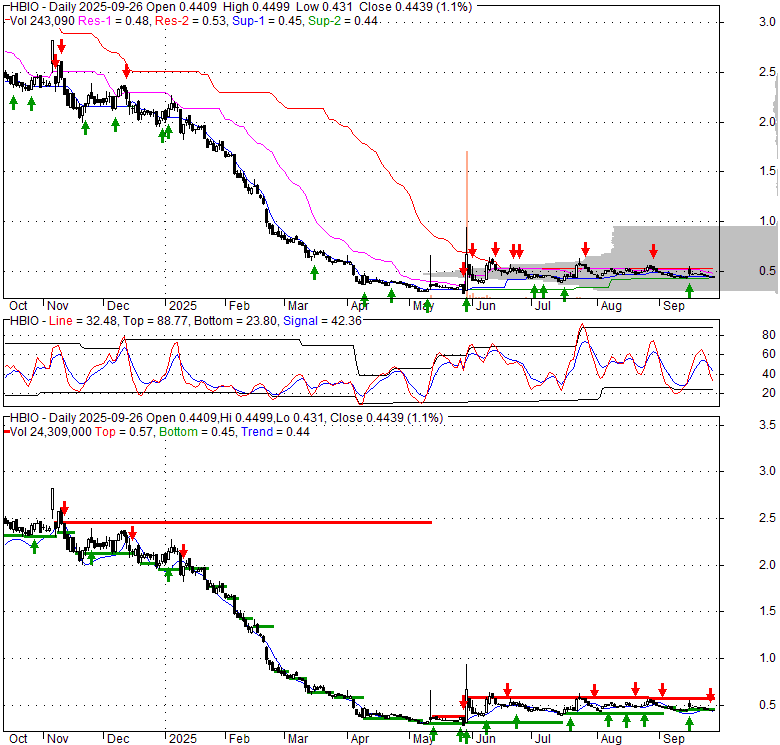Click the HBIO - Line = 32.48 oscillator label

[63, 321]
